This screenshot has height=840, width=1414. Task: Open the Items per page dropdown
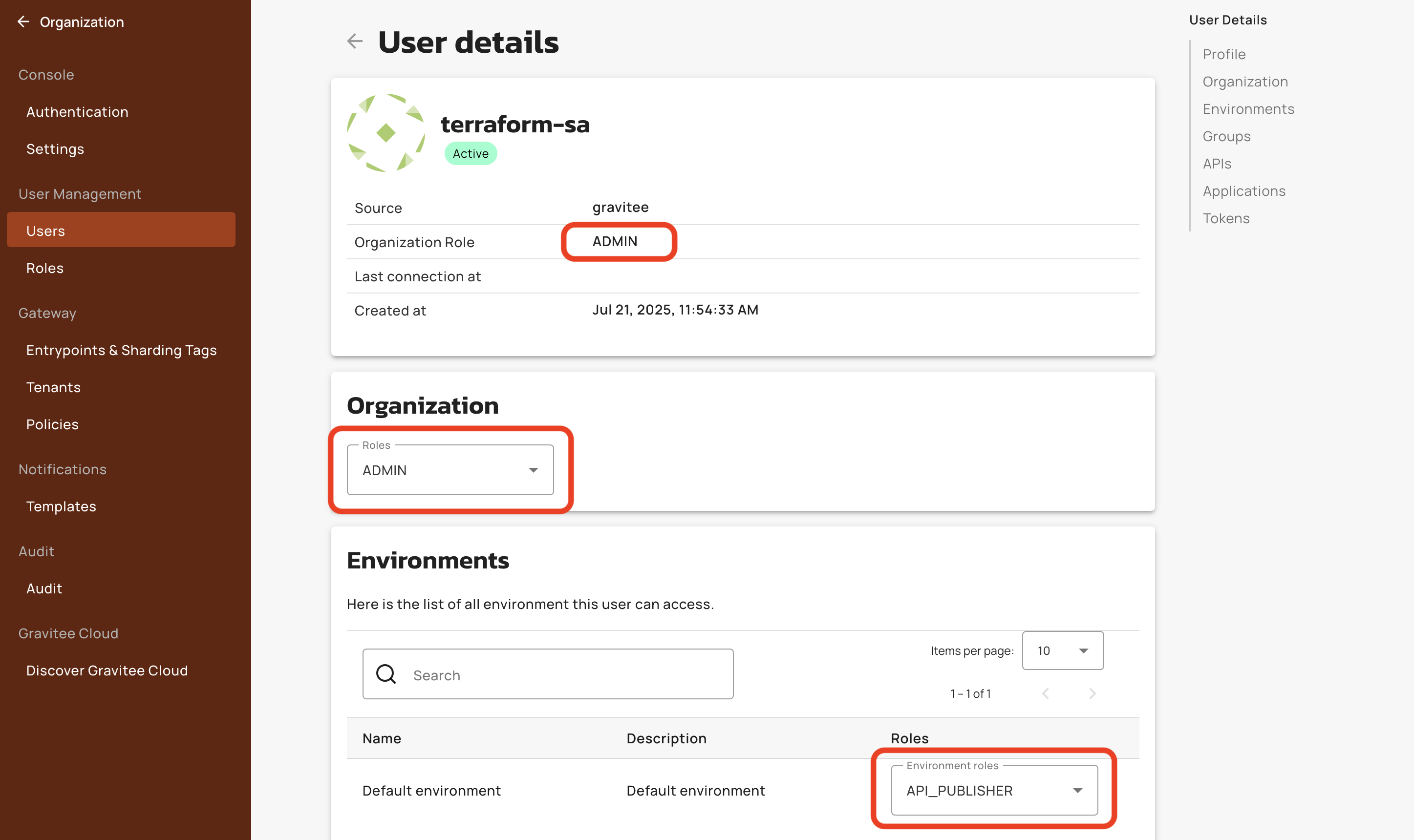pos(1062,651)
